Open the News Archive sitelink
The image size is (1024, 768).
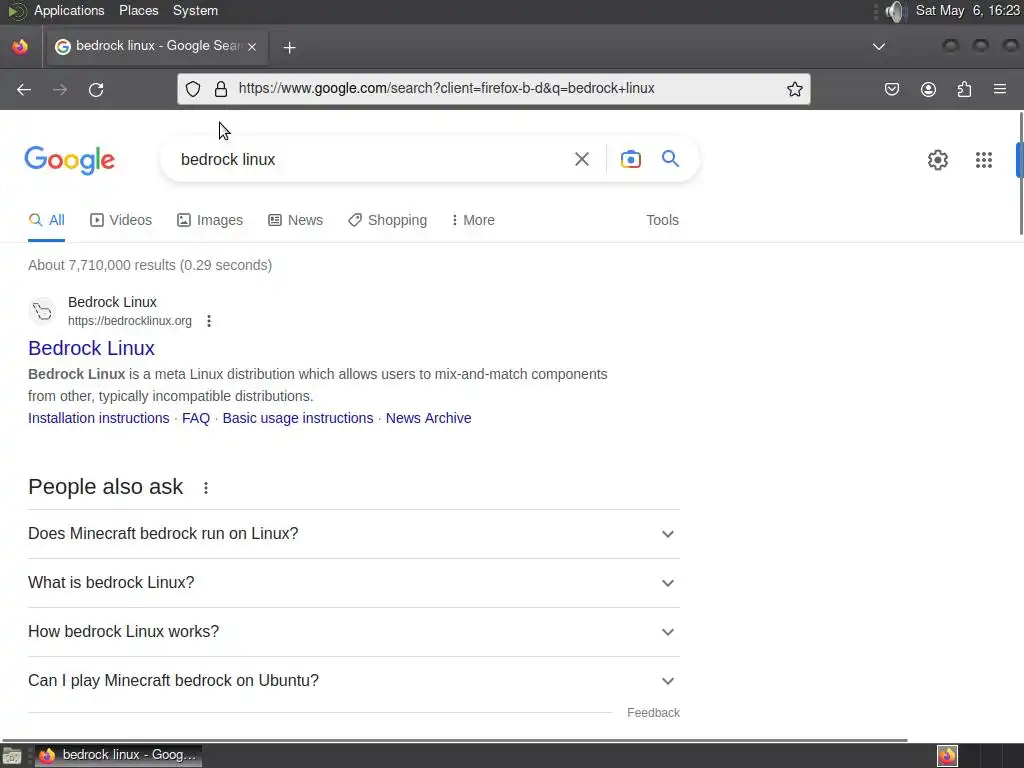tap(428, 418)
